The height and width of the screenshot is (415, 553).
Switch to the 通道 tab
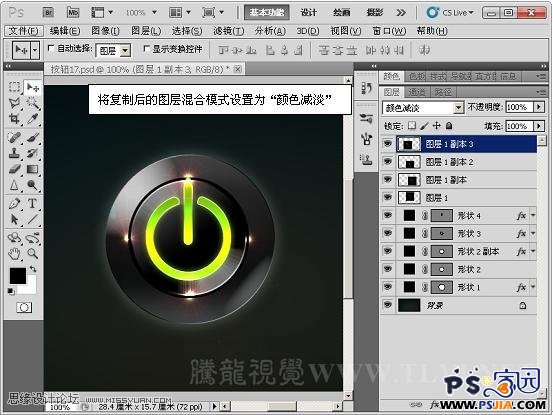[x=417, y=92]
